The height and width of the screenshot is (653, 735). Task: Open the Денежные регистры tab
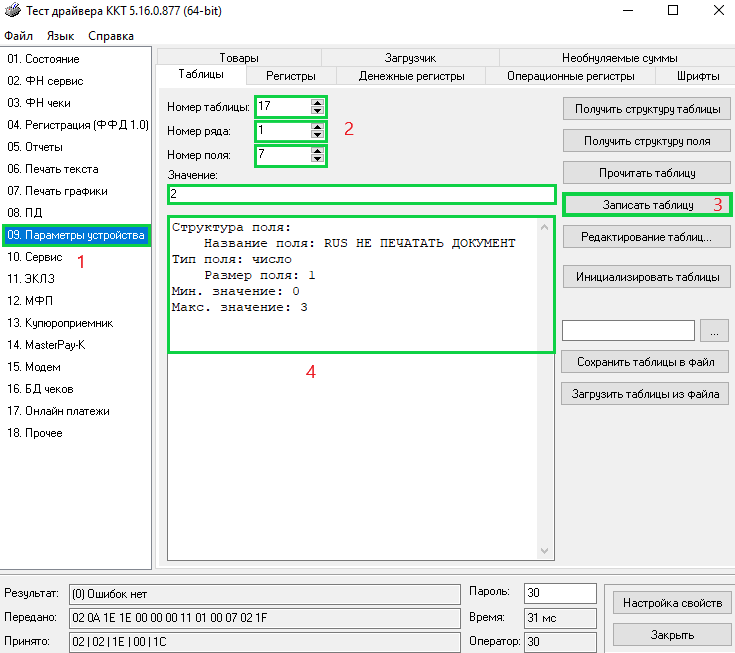[411, 76]
